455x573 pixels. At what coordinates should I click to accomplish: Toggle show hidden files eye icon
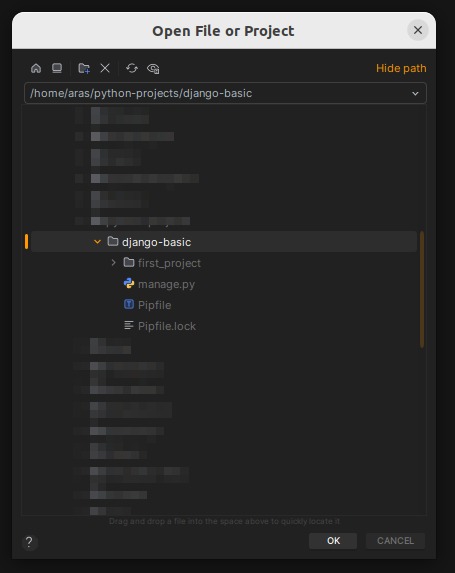pos(153,69)
